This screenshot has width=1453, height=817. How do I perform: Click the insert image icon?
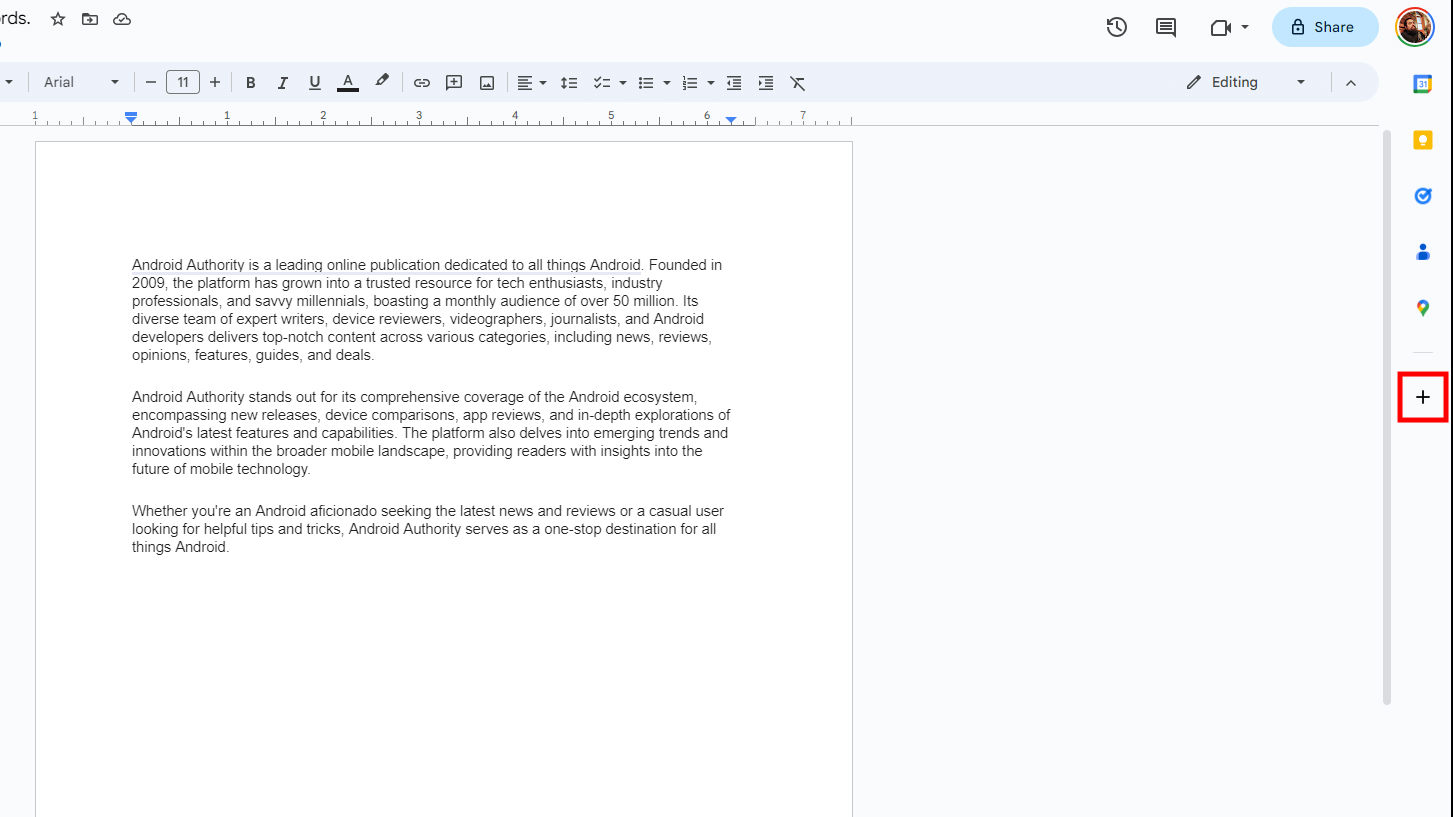tap(487, 83)
